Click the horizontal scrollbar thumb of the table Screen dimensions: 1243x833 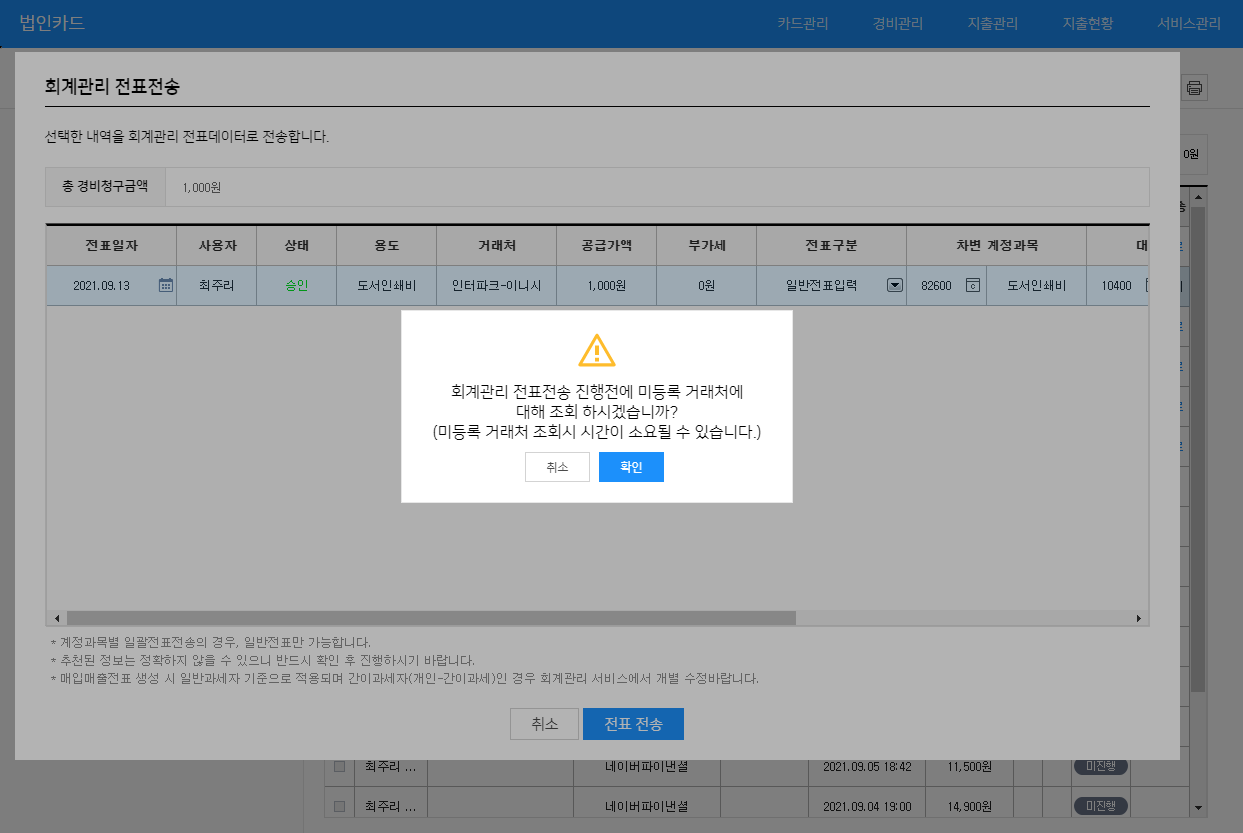click(x=430, y=618)
